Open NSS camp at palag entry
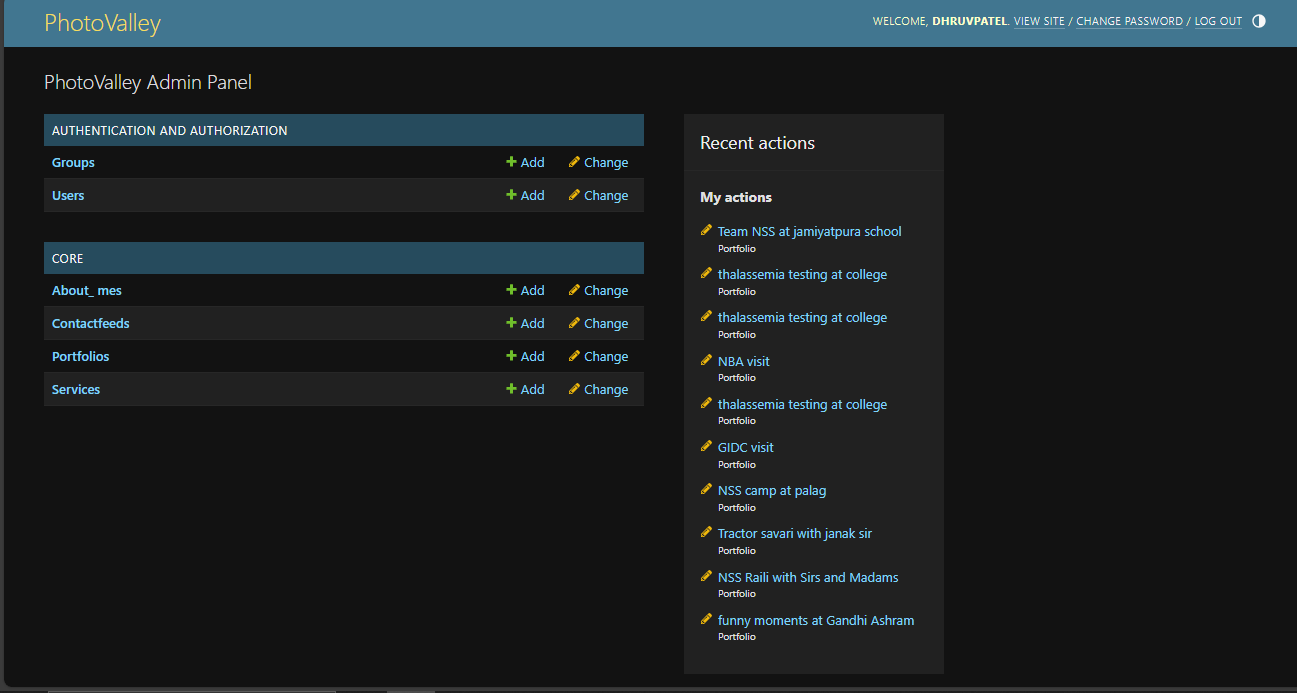 coord(772,490)
